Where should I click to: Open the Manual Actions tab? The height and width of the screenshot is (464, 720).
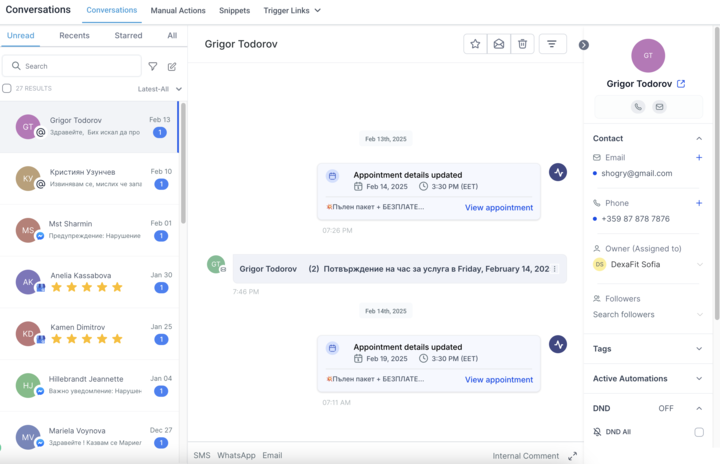pos(178,11)
